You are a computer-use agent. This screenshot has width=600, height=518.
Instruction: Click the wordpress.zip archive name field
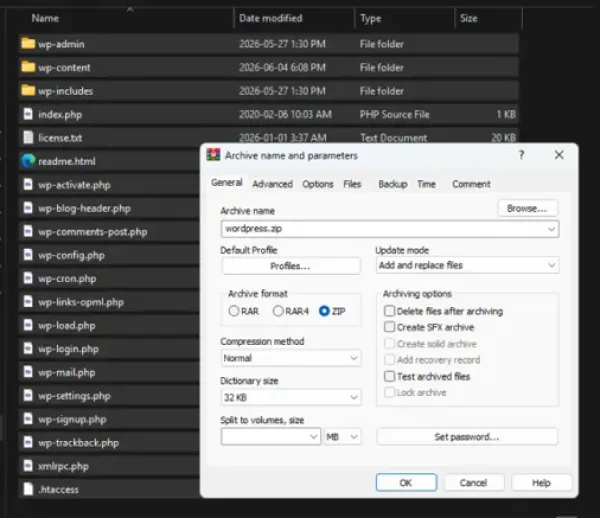[390, 229]
